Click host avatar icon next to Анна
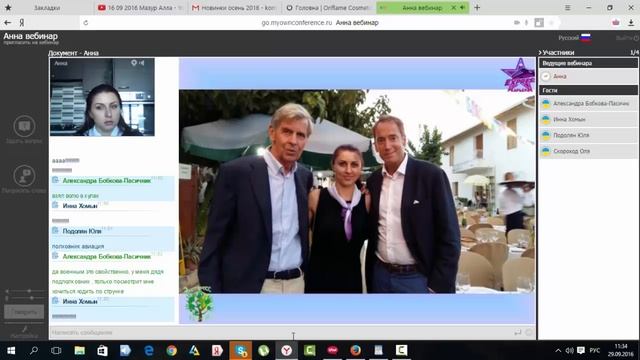640x360 pixels. pyautogui.click(x=546, y=76)
